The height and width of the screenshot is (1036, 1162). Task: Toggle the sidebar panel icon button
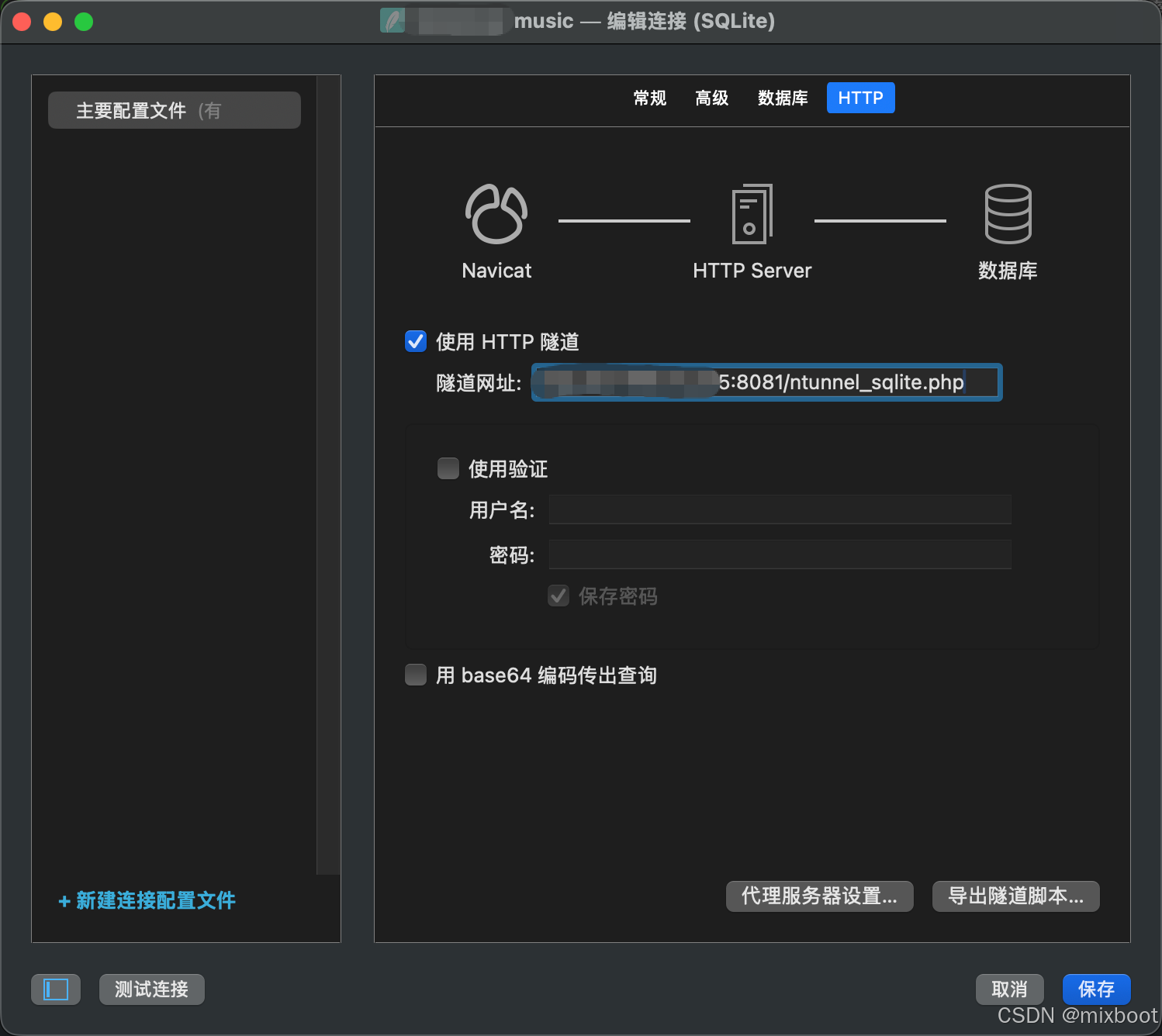[56, 989]
